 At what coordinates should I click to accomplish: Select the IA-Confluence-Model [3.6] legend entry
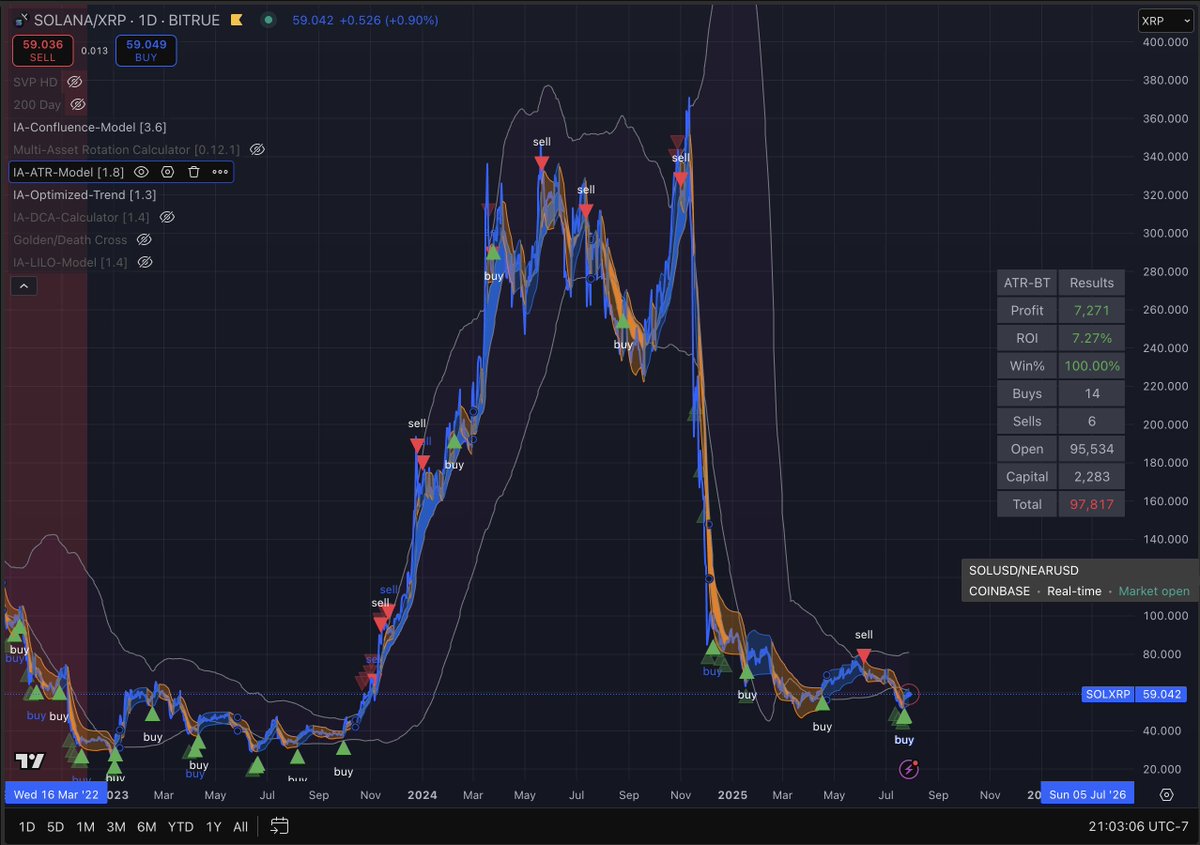point(90,127)
